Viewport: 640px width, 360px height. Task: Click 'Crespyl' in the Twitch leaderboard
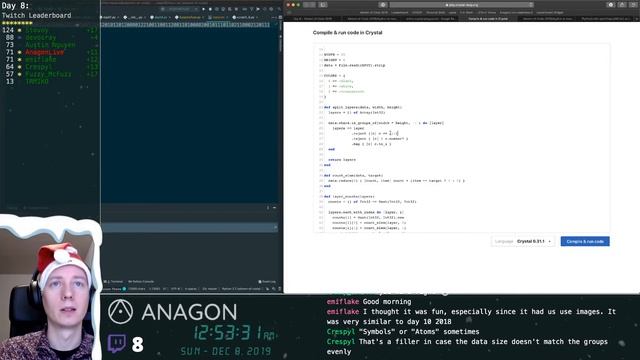pyautogui.click(x=38, y=67)
